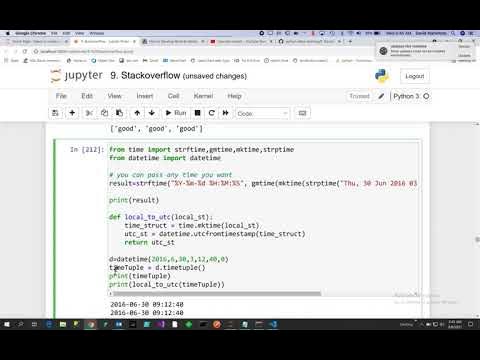Click the horizontal scrollbar under the code cell

(217, 294)
